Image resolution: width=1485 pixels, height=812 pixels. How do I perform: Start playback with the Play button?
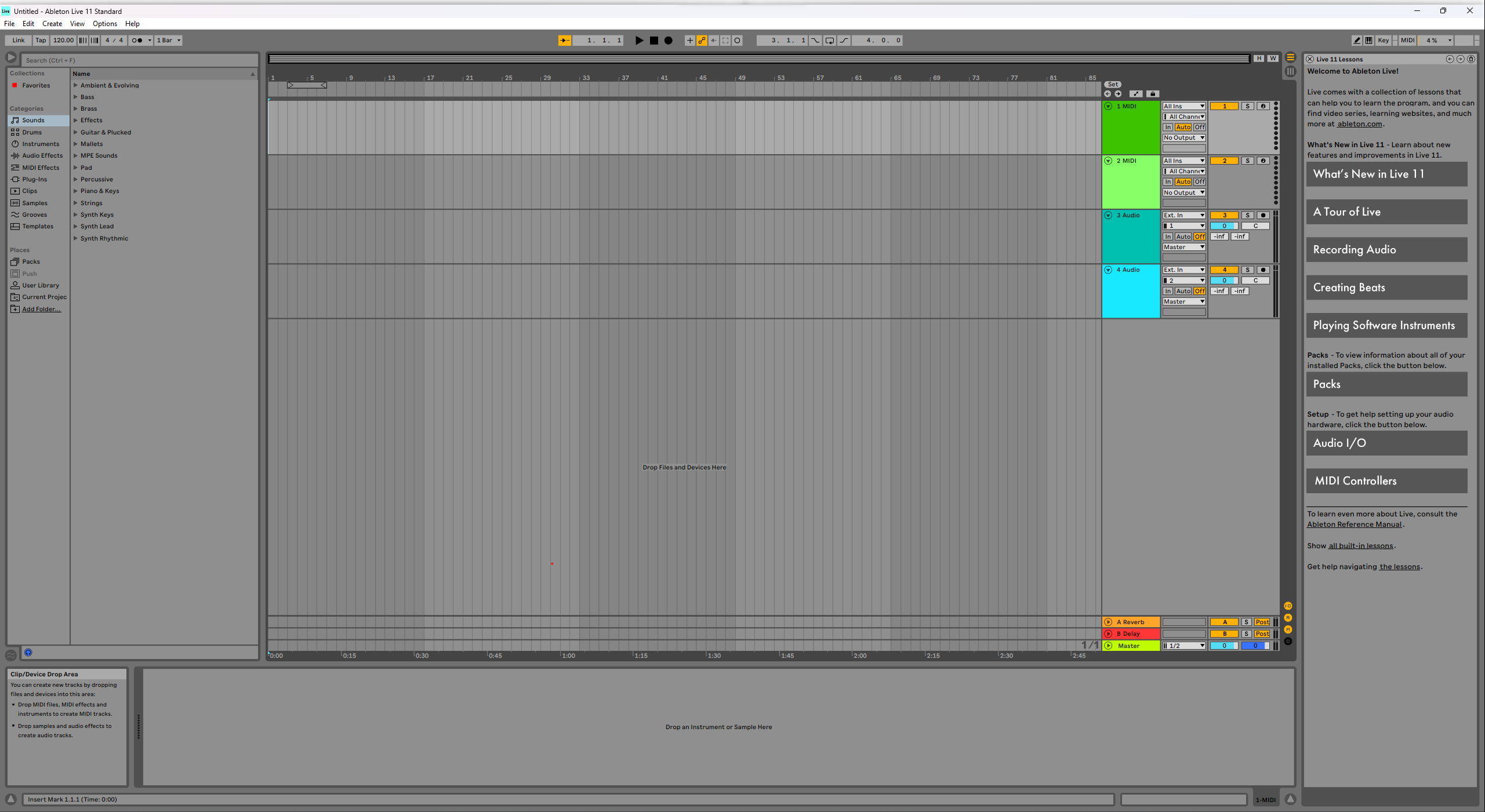click(639, 41)
